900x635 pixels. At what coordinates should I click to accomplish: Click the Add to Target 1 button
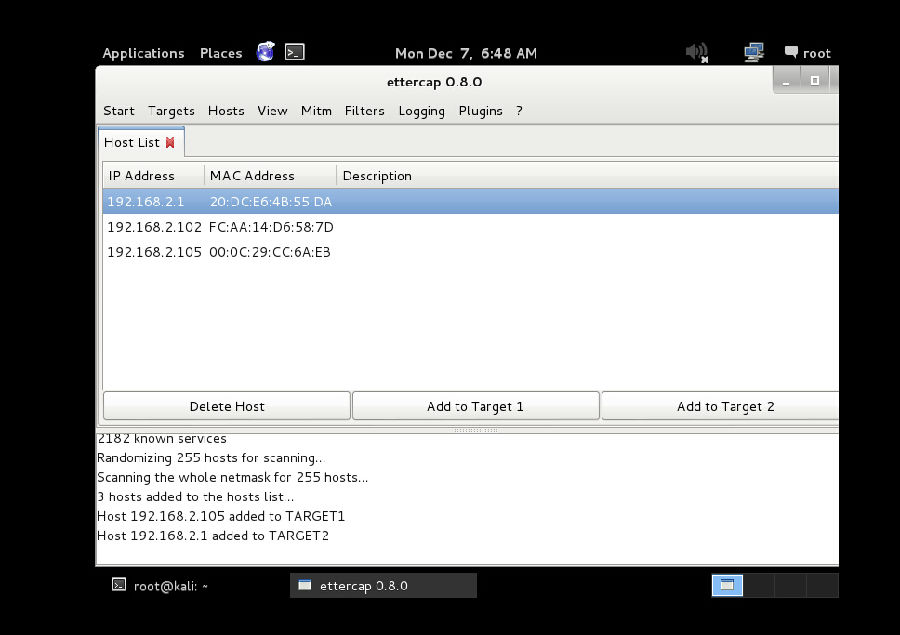point(475,406)
